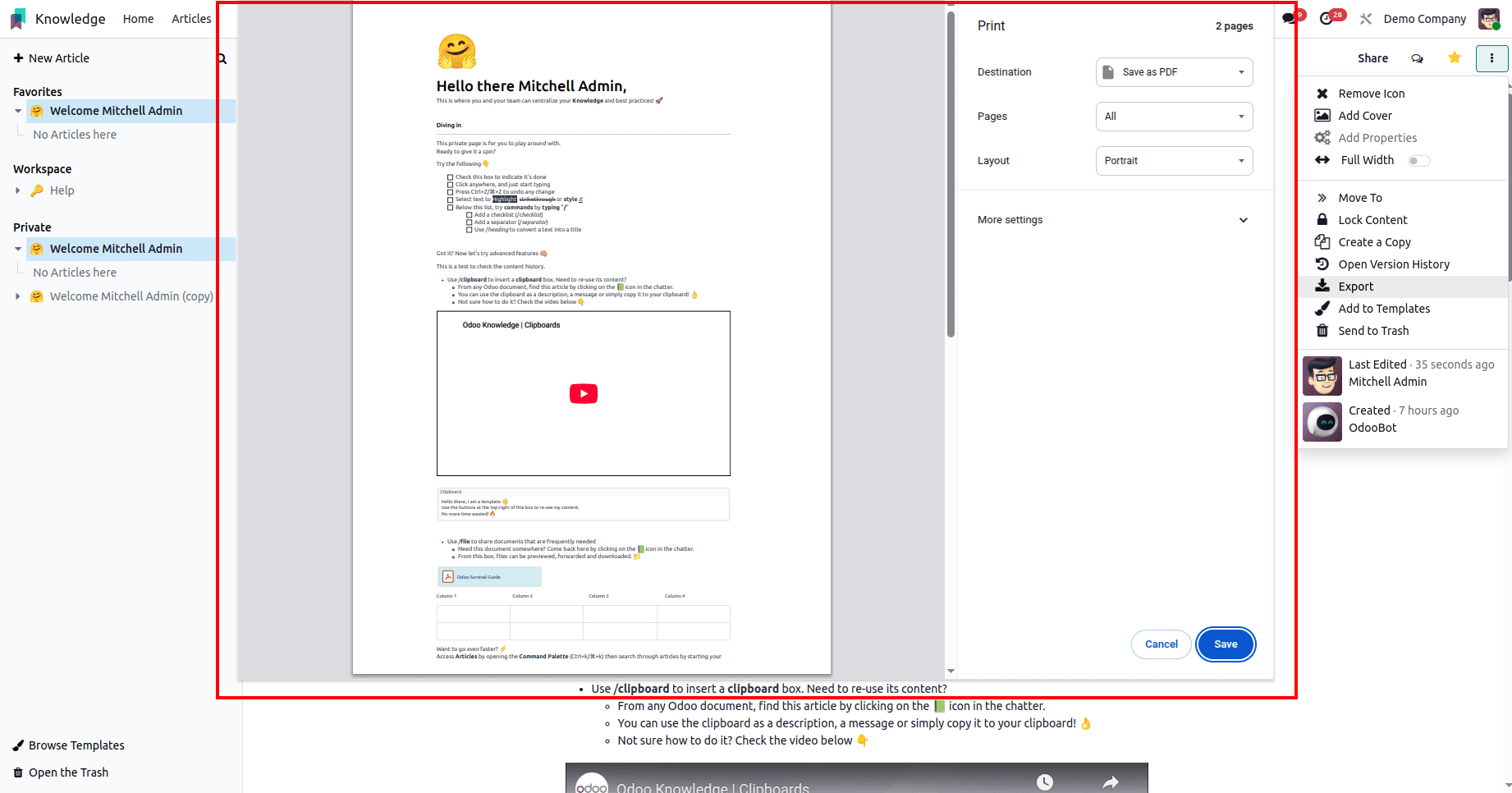Choose Send to Trash

[1404, 331]
